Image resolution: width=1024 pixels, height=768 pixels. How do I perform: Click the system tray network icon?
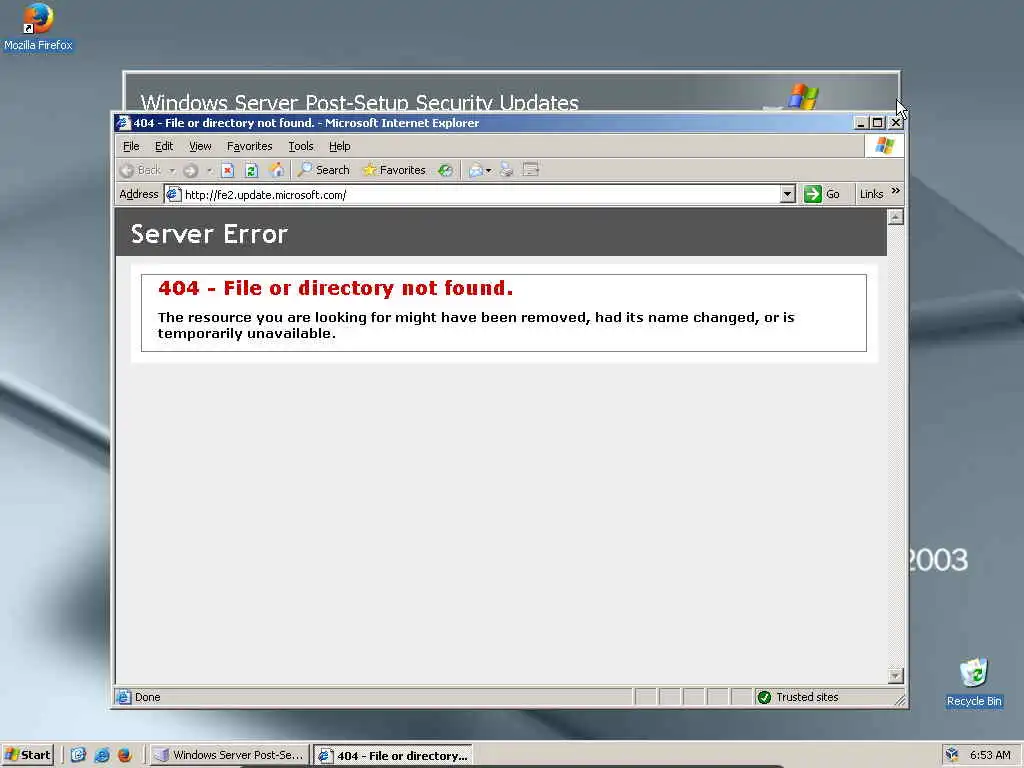point(952,755)
